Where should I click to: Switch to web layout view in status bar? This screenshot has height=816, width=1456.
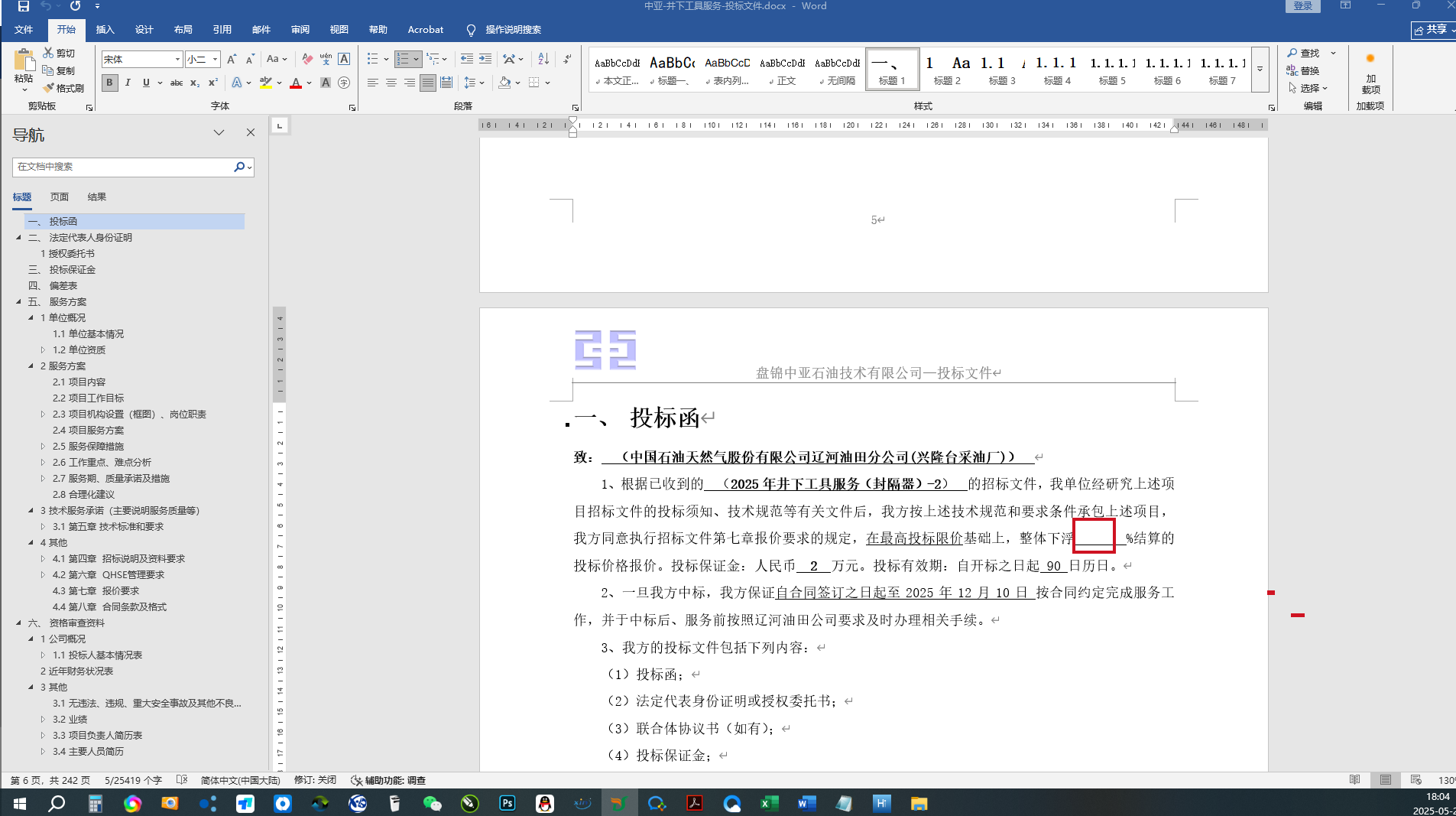[1415, 780]
